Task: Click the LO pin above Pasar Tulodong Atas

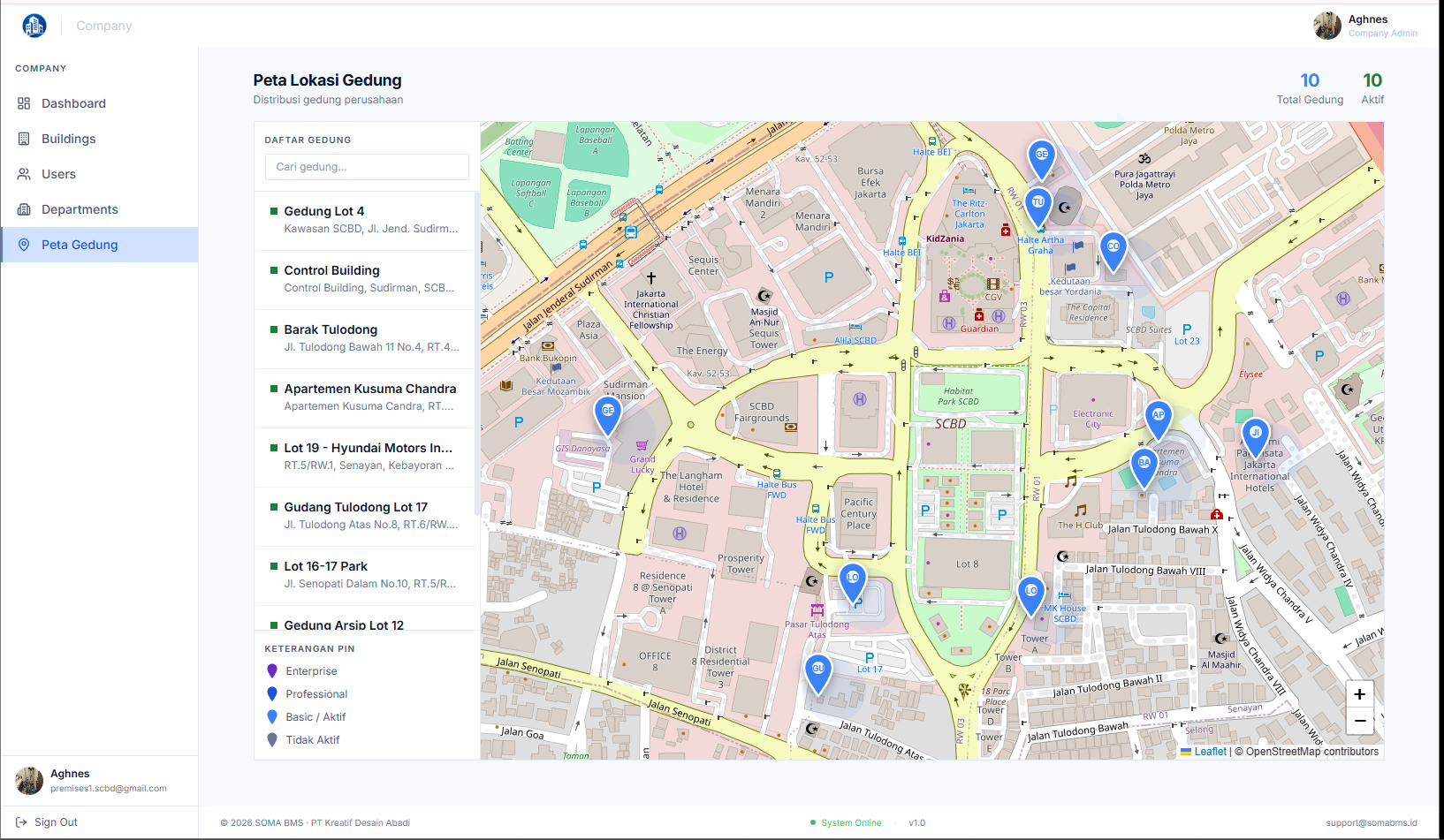Action: 853,583
